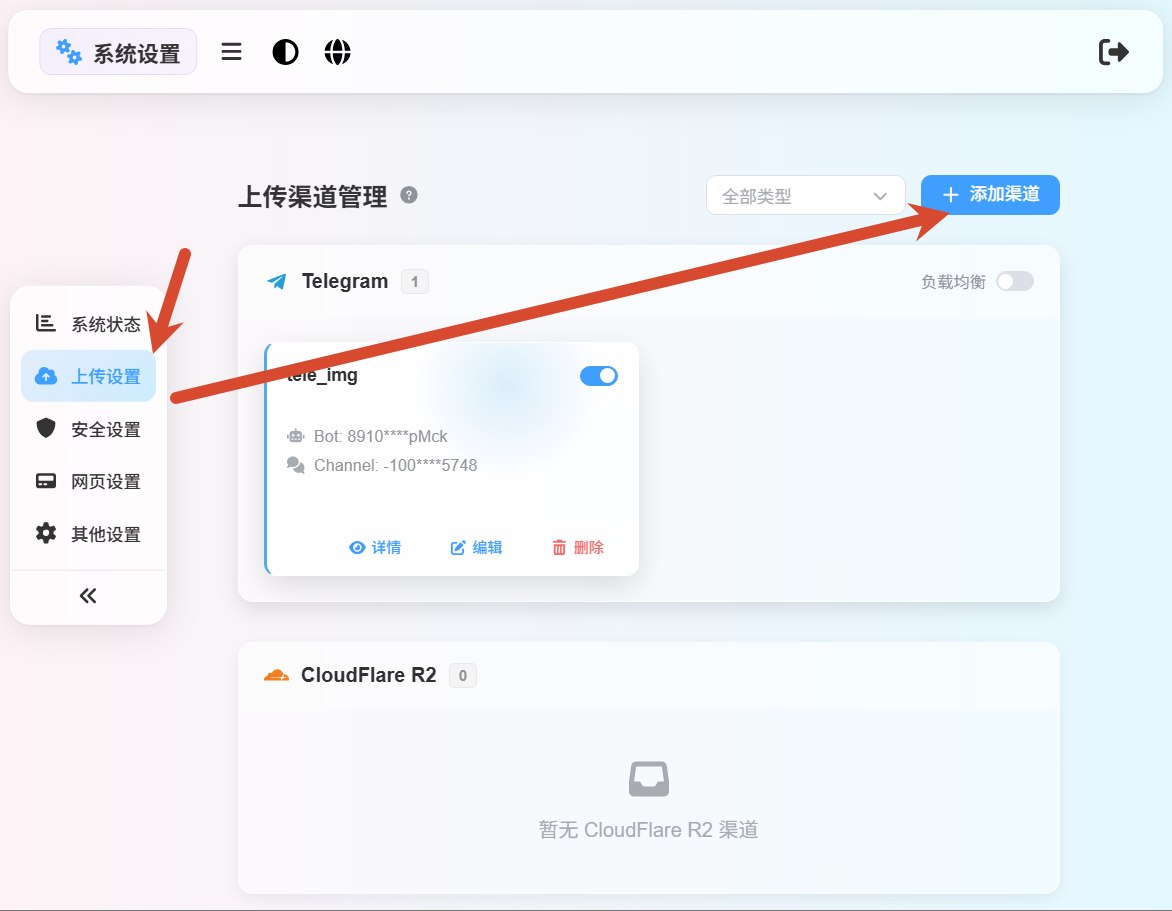Click the plus icon in 添加渠道
The width and height of the screenshot is (1172, 911).
pyautogui.click(x=950, y=195)
